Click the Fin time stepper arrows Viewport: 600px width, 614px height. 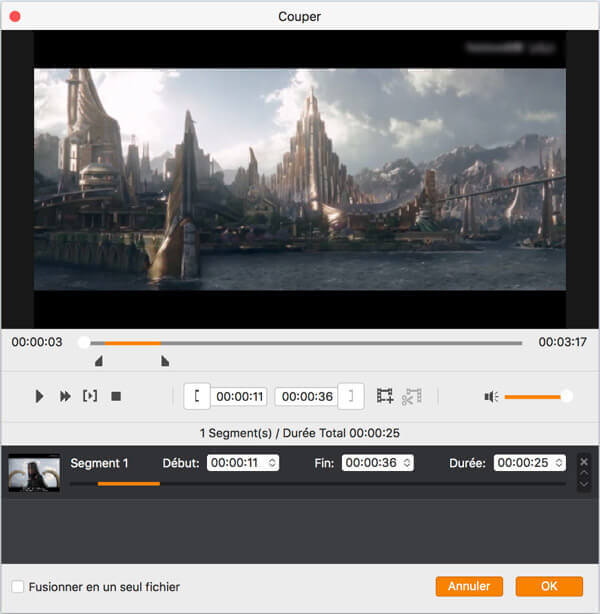click(x=407, y=463)
